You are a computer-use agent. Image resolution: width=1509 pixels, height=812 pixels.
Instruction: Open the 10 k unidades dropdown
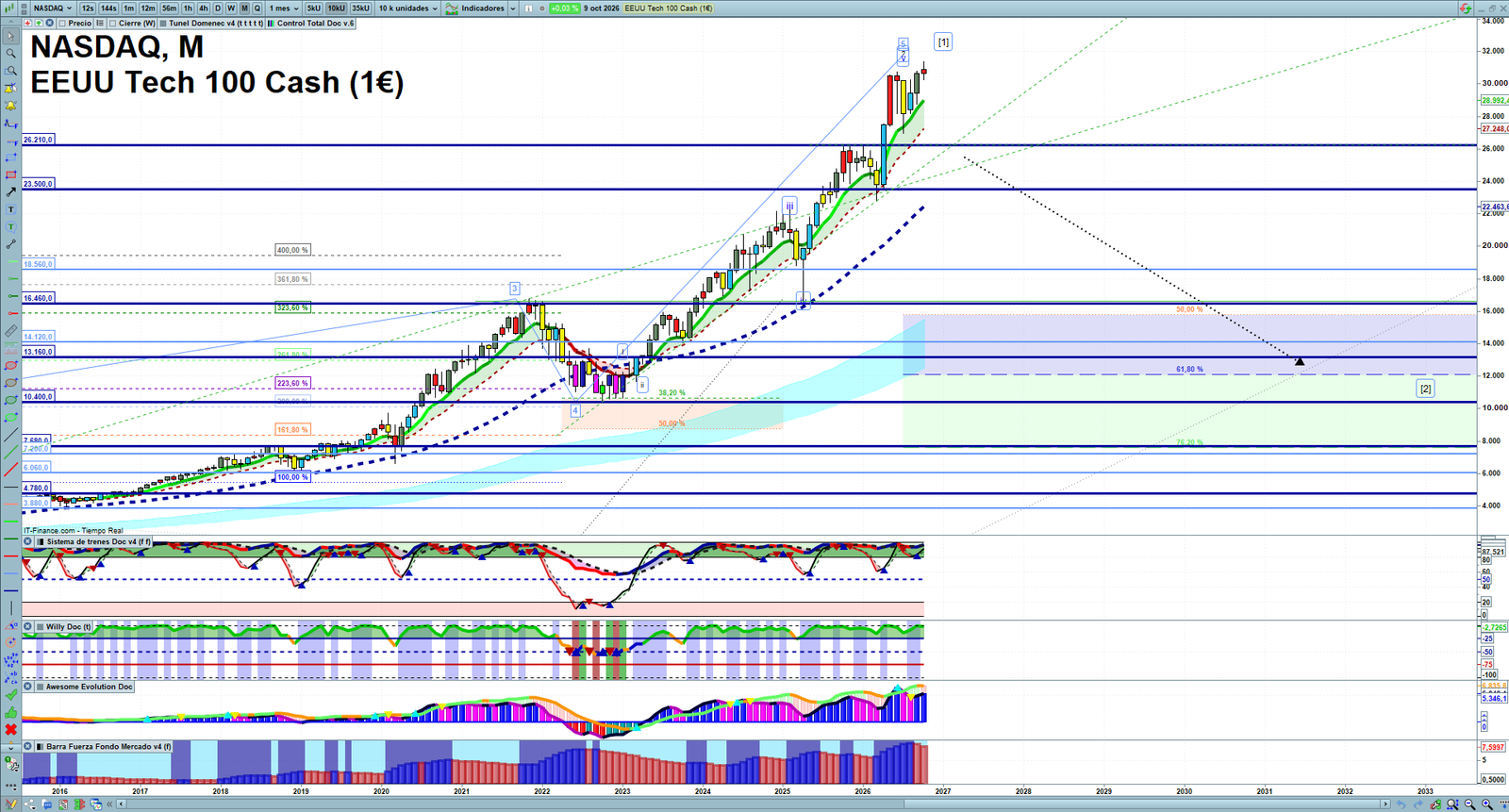[x=408, y=8]
